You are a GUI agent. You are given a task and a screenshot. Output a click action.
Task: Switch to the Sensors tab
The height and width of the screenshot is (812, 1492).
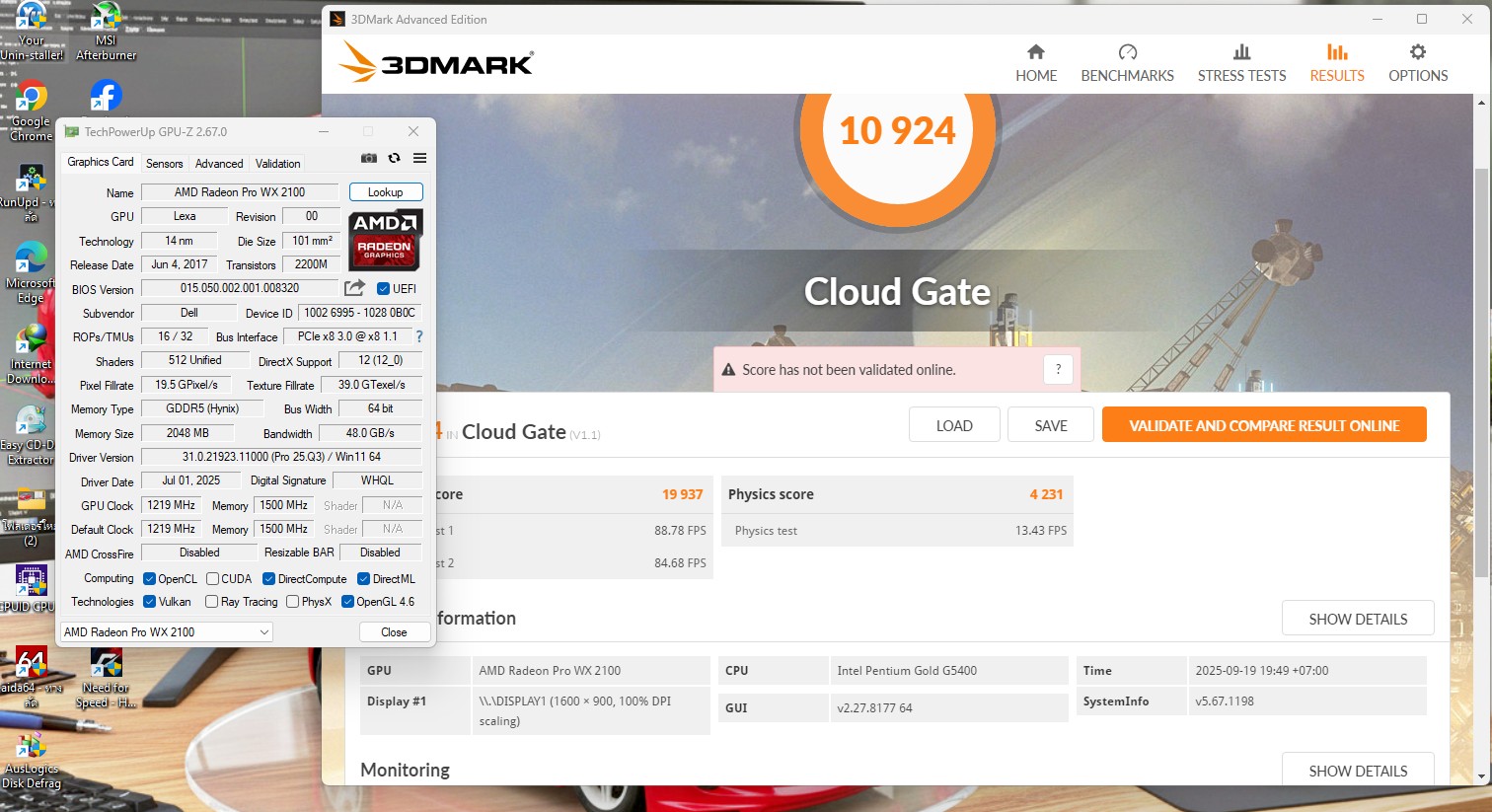[164, 164]
